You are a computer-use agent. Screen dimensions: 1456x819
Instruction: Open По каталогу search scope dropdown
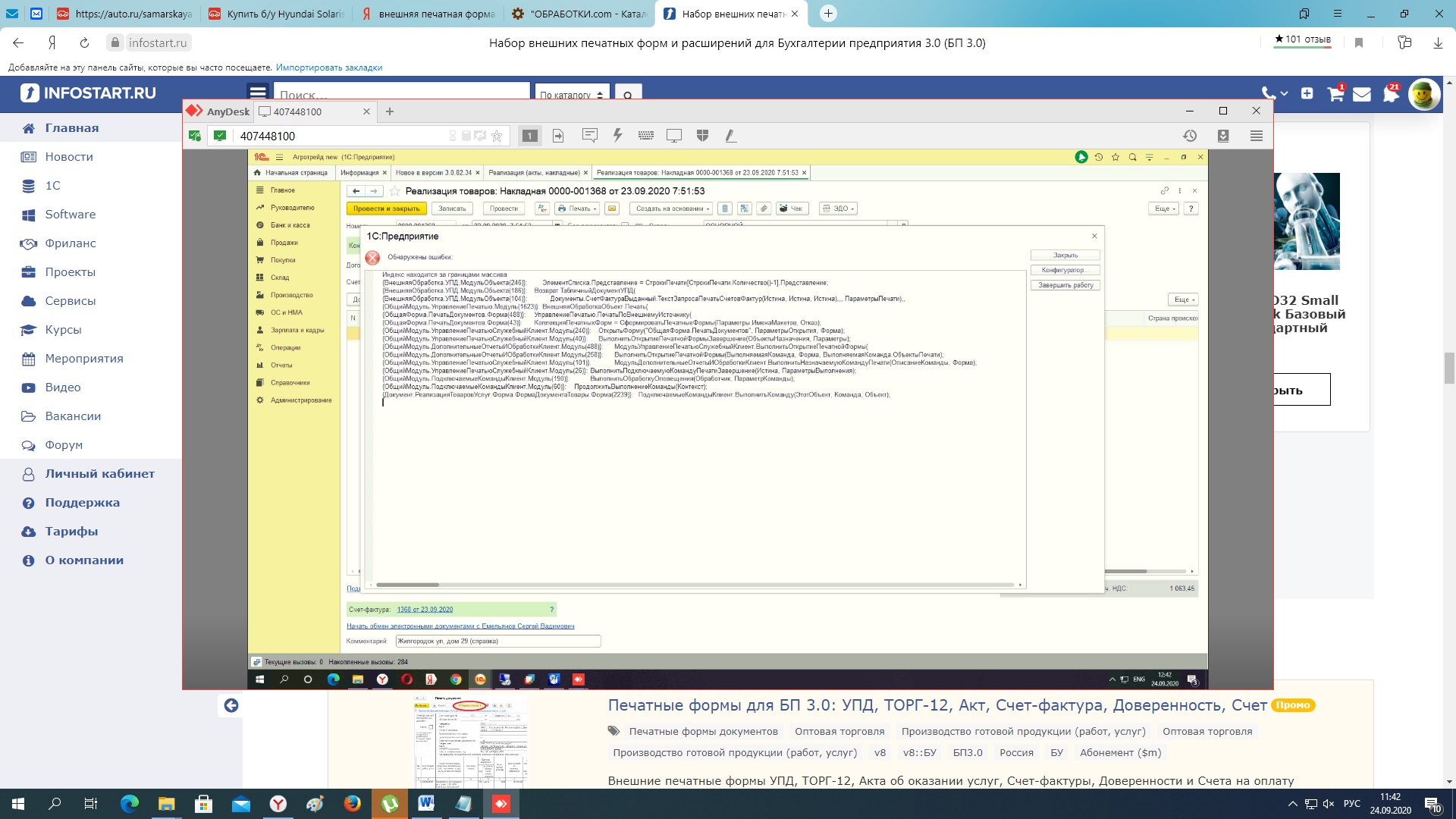(572, 94)
